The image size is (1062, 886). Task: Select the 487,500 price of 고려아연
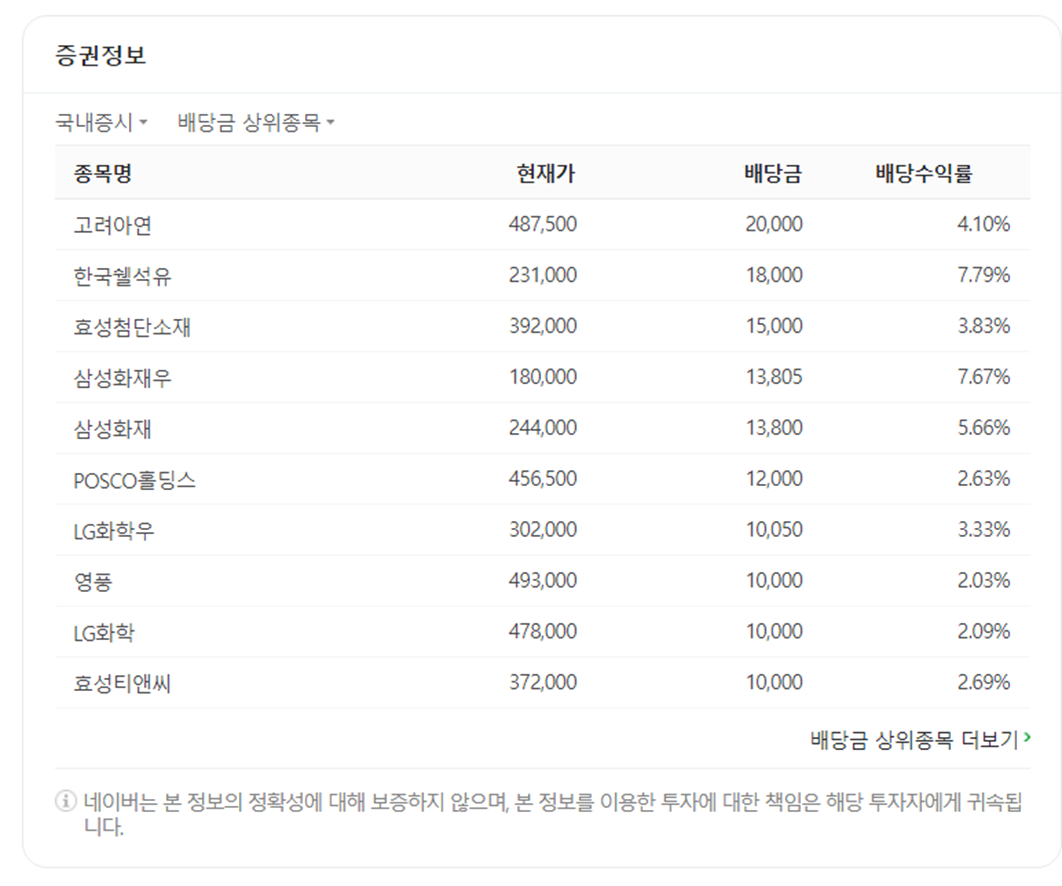coord(543,224)
